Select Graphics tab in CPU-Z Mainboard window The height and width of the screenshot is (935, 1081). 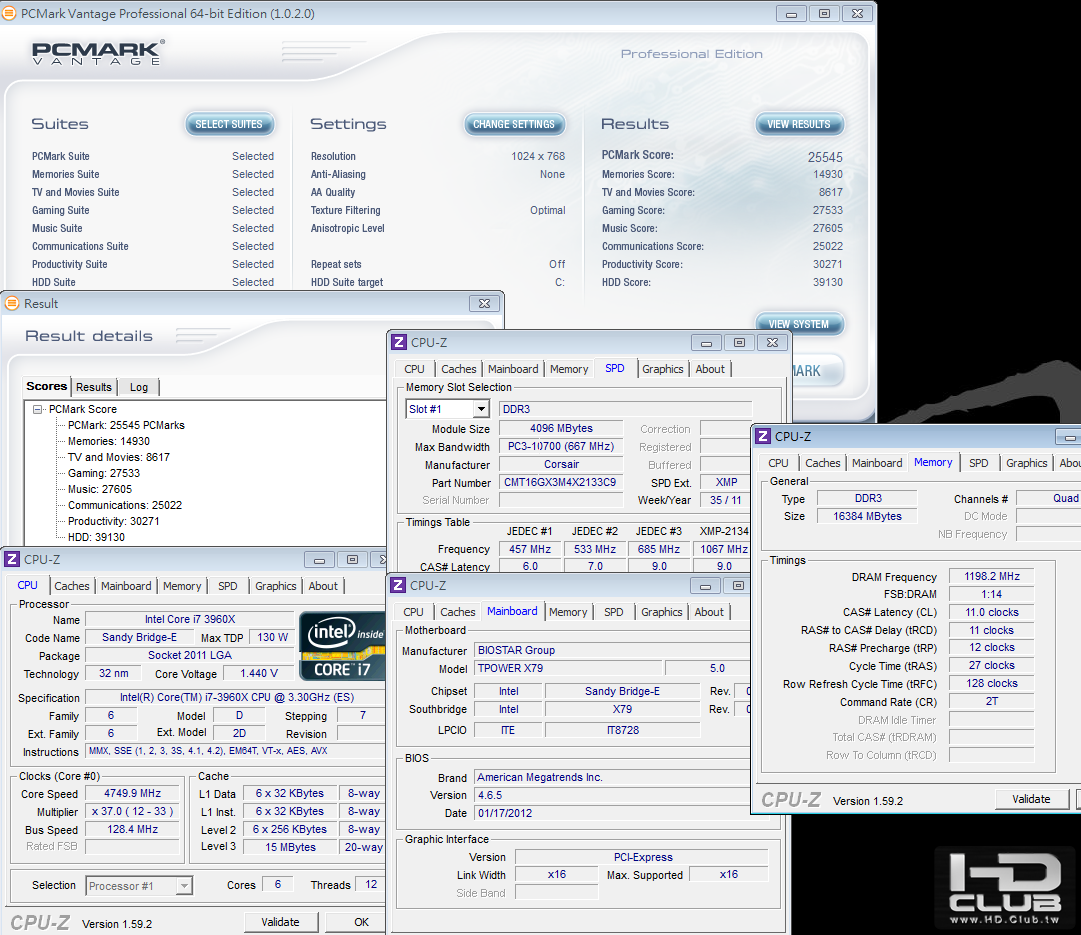662,612
